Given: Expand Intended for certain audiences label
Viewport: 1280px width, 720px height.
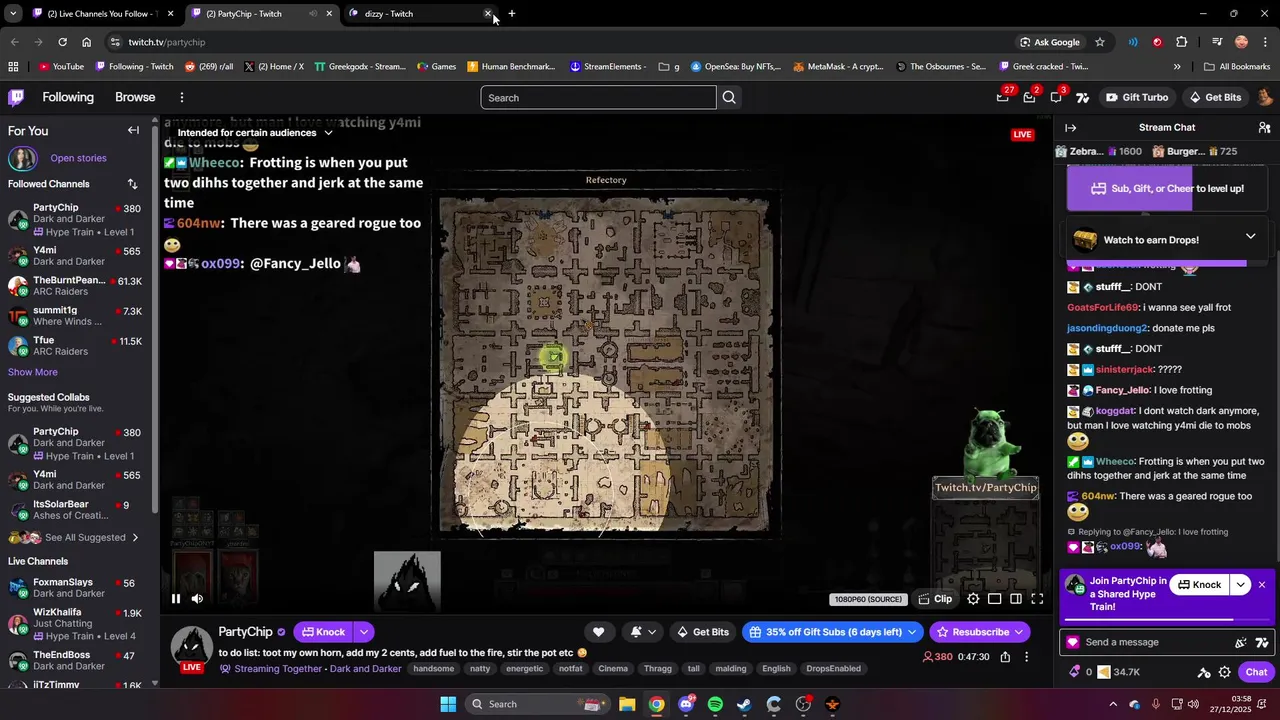Looking at the screenshot, I should [x=255, y=132].
